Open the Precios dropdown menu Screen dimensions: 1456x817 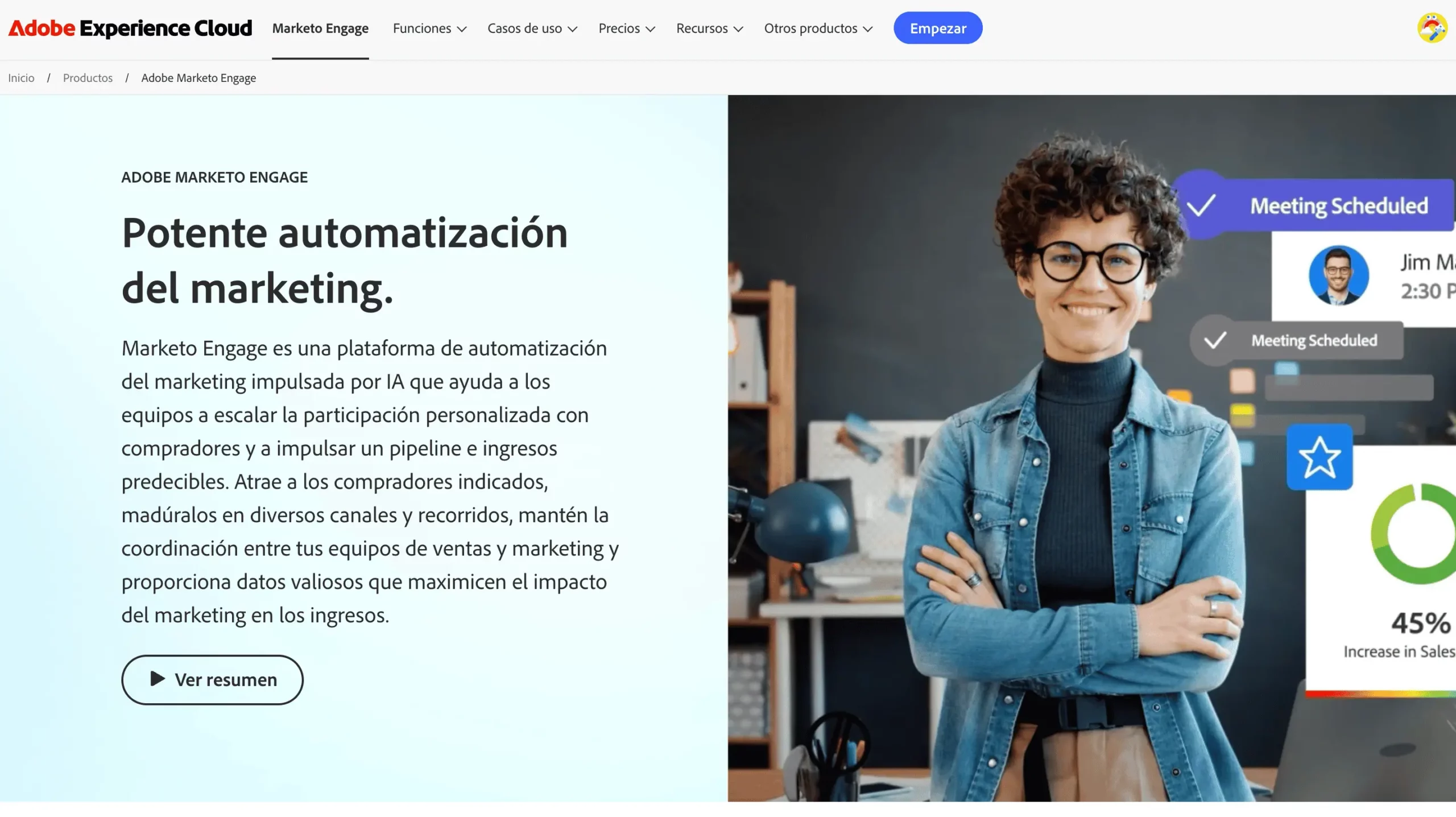click(627, 28)
